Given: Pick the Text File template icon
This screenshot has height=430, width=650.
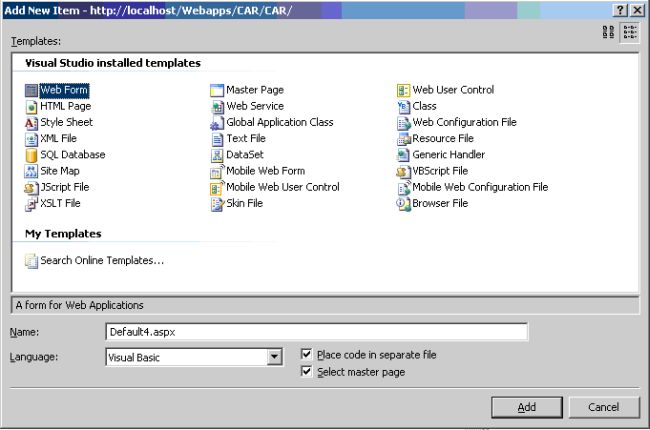Looking at the screenshot, I should [x=217, y=139].
